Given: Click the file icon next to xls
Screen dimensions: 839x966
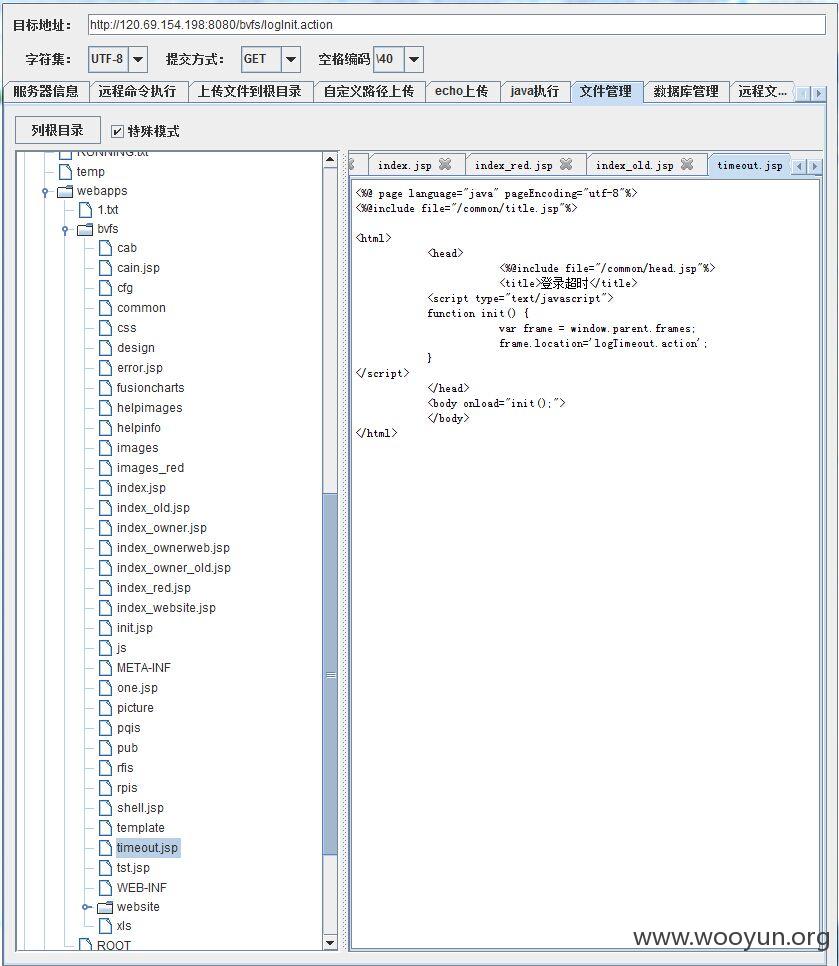Looking at the screenshot, I should point(105,926).
